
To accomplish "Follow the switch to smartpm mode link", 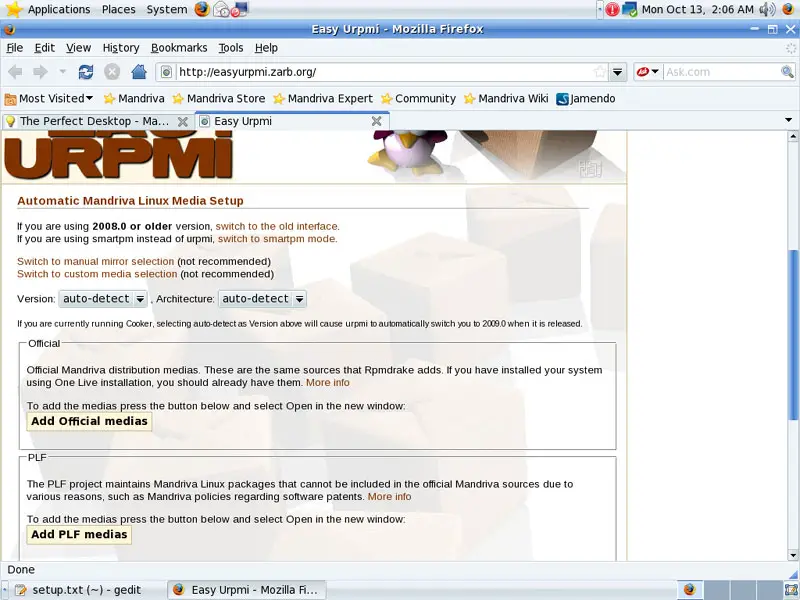I will [277, 239].
